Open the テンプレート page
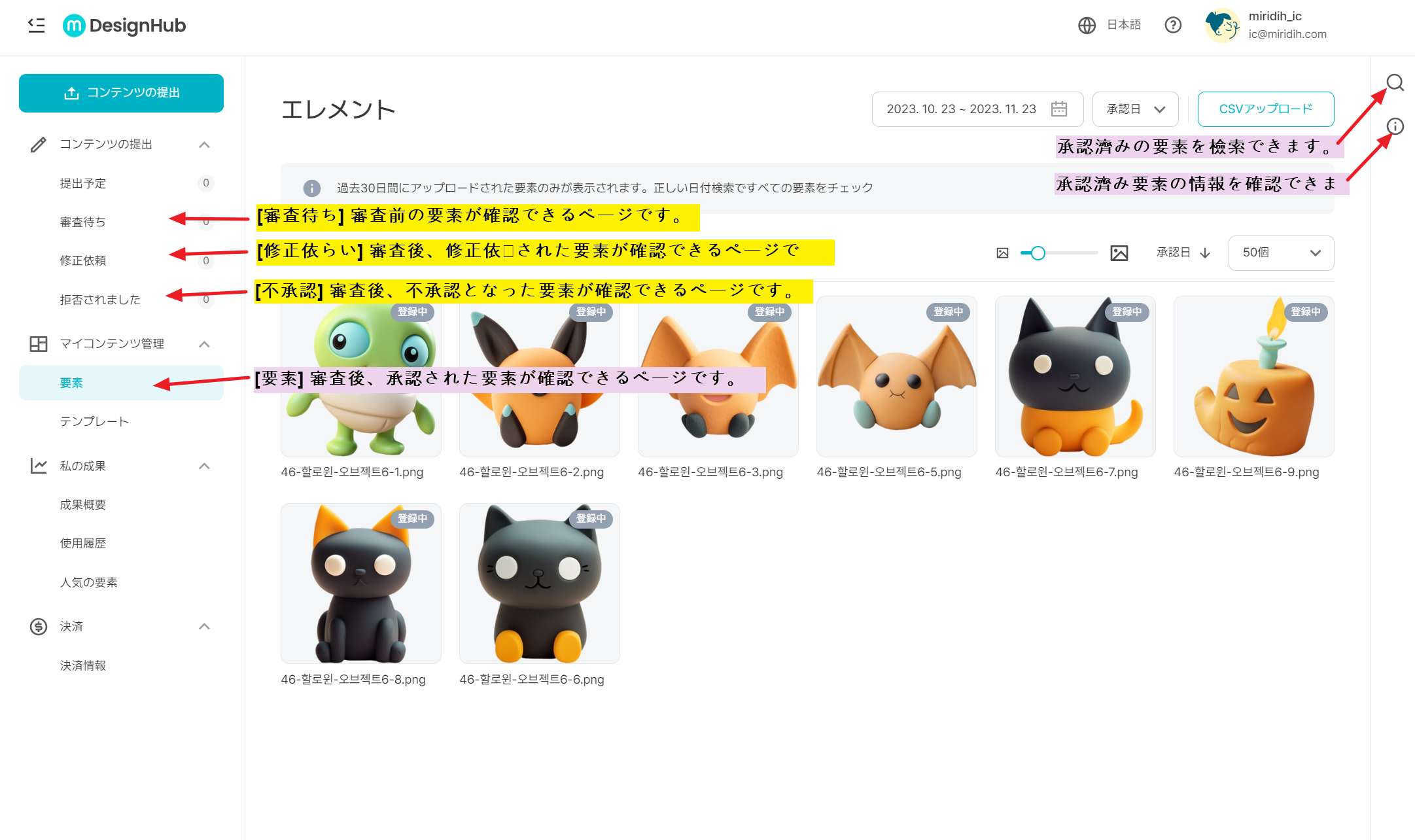The height and width of the screenshot is (840, 1415). coord(94,421)
